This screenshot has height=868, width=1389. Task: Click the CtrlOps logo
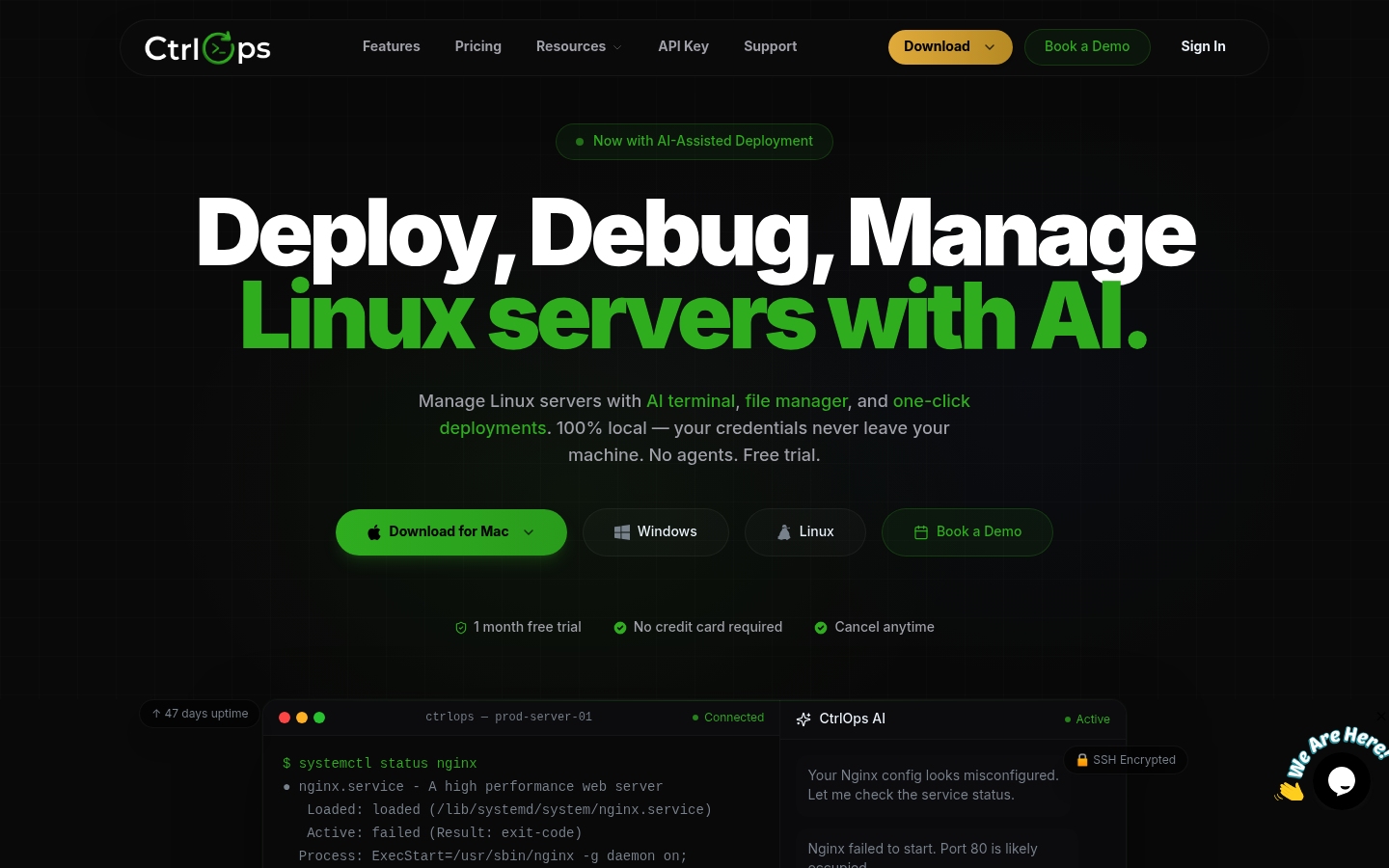pos(207,47)
